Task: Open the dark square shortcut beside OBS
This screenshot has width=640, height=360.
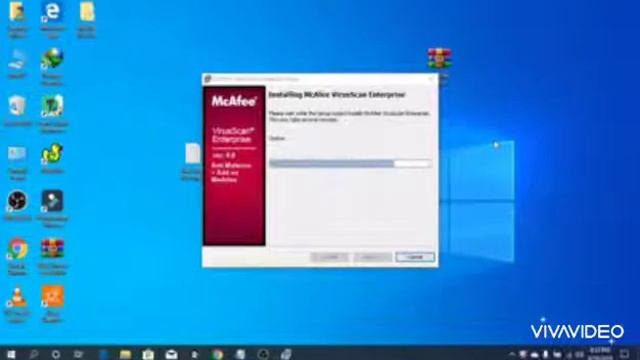Action: pyautogui.click(x=52, y=207)
